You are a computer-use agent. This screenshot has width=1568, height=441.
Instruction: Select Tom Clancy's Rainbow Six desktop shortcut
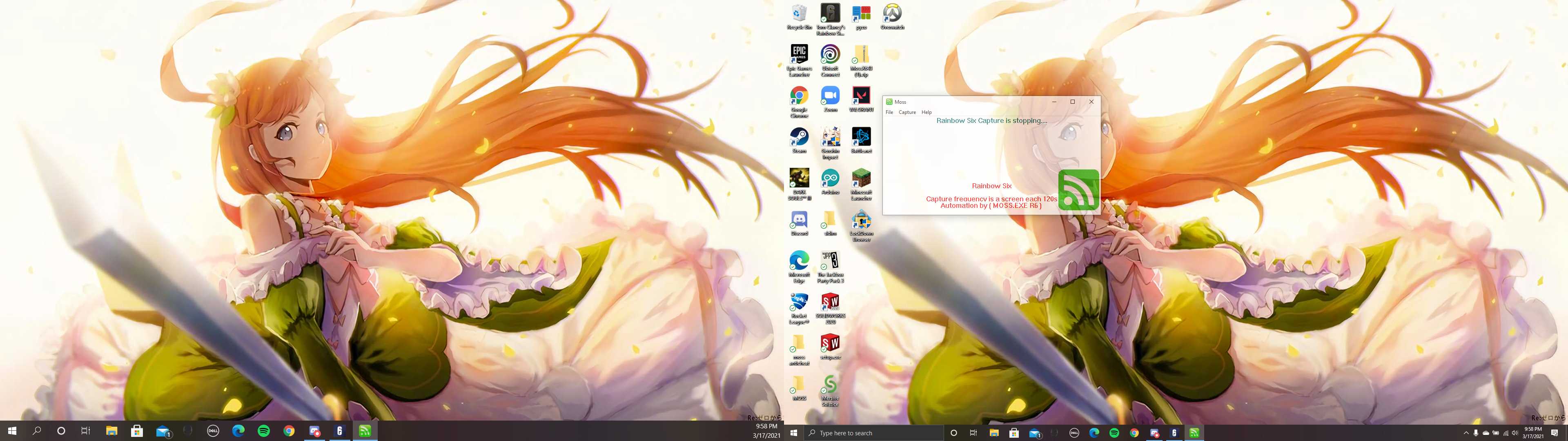pos(830,20)
